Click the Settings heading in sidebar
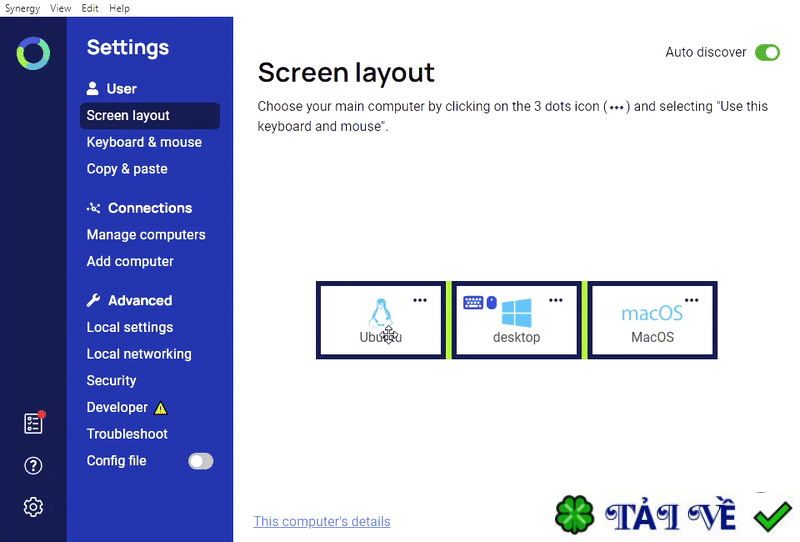The image size is (800, 542). (x=128, y=47)
